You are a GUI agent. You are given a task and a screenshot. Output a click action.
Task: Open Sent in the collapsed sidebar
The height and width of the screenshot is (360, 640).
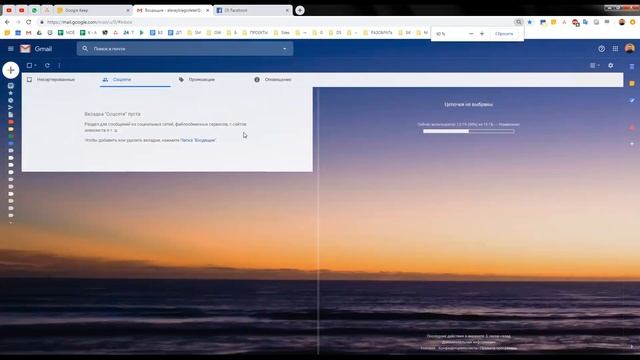[11, 107]
